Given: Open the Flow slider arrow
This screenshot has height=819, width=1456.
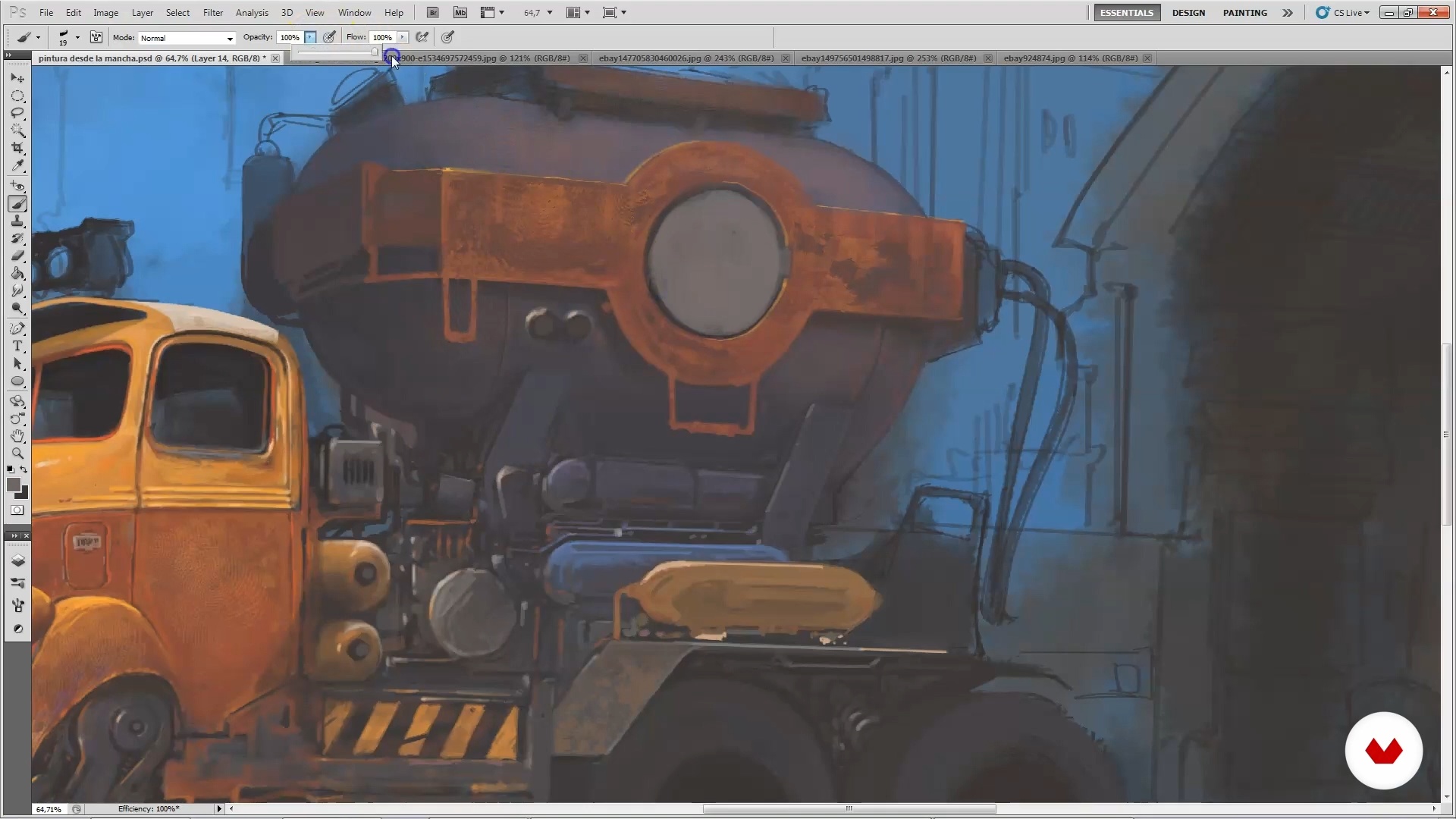Looking at the screenshot, I should coord(403,37).
